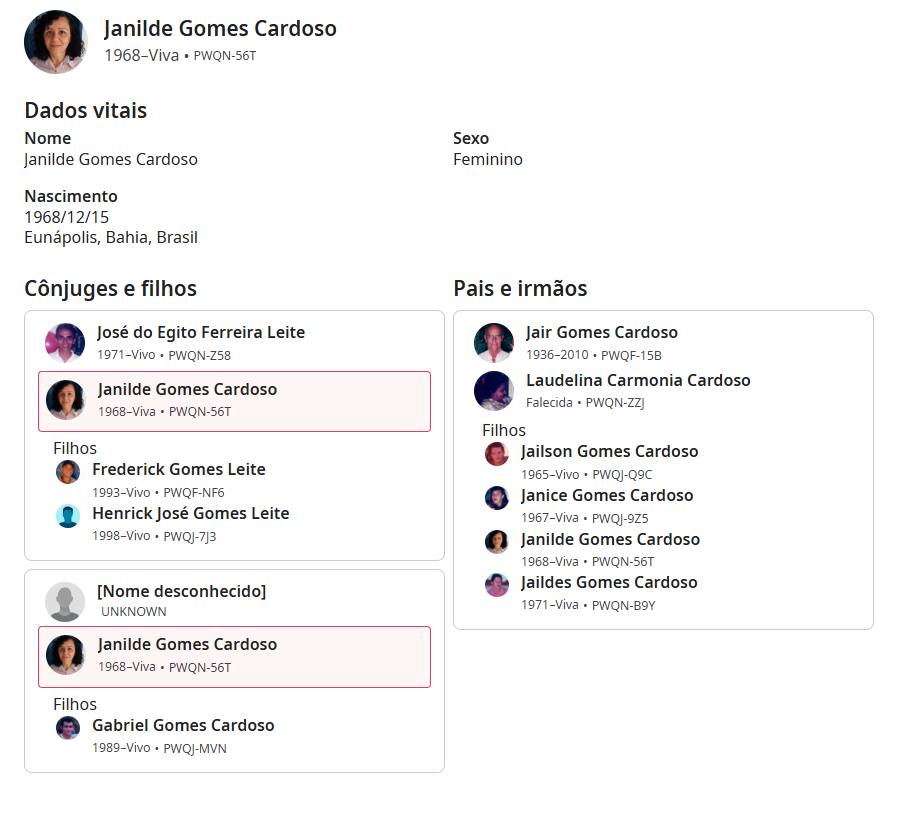Click the gray silhouette avatar of the unknown spouse
Screen dimensions: 899x821
pos(65,601)
